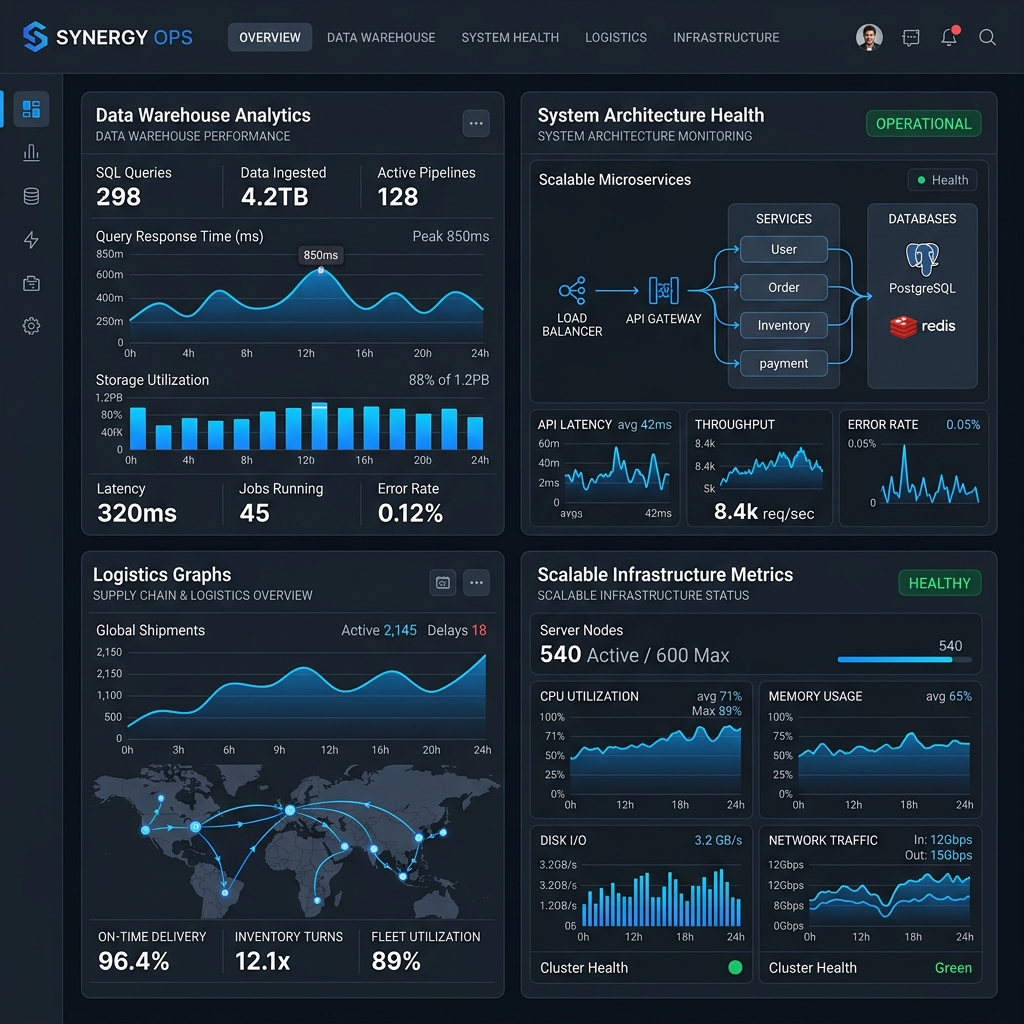Image resolution: width=1024 pixels, height=1024 pixels.
Task: Click the search magnifier icon
Action: pyautogui.click(x=987, y=37)
